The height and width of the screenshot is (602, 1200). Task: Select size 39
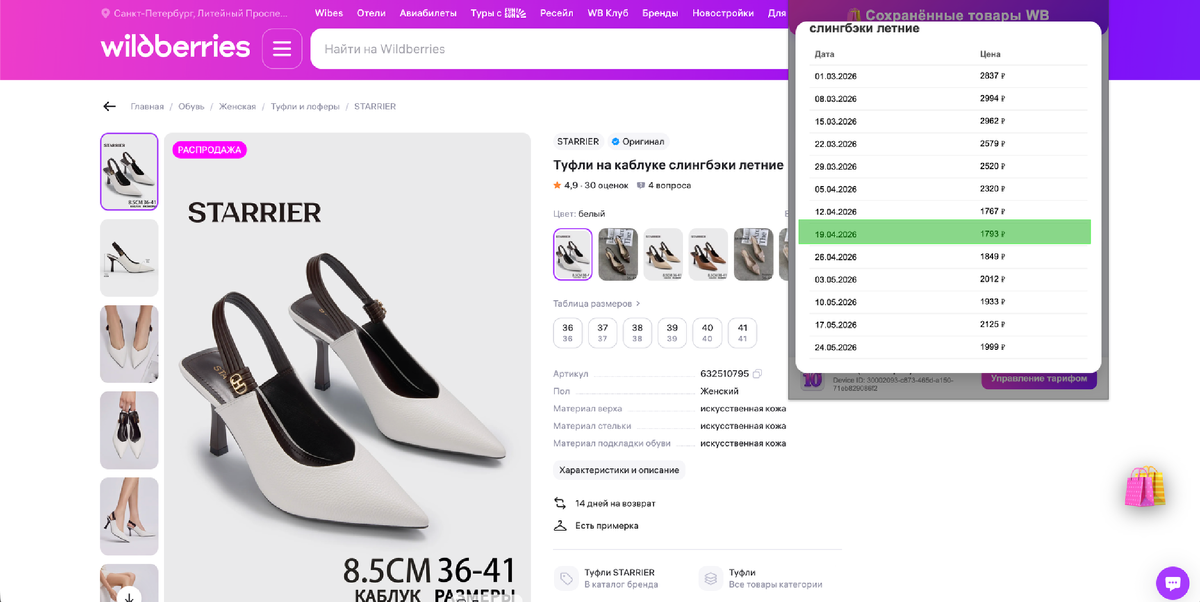tap(672, 333)
